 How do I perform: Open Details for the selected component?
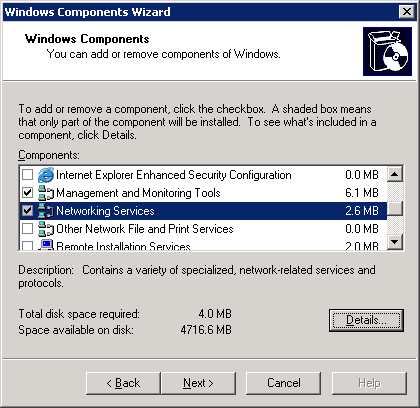tap(366, 320)
